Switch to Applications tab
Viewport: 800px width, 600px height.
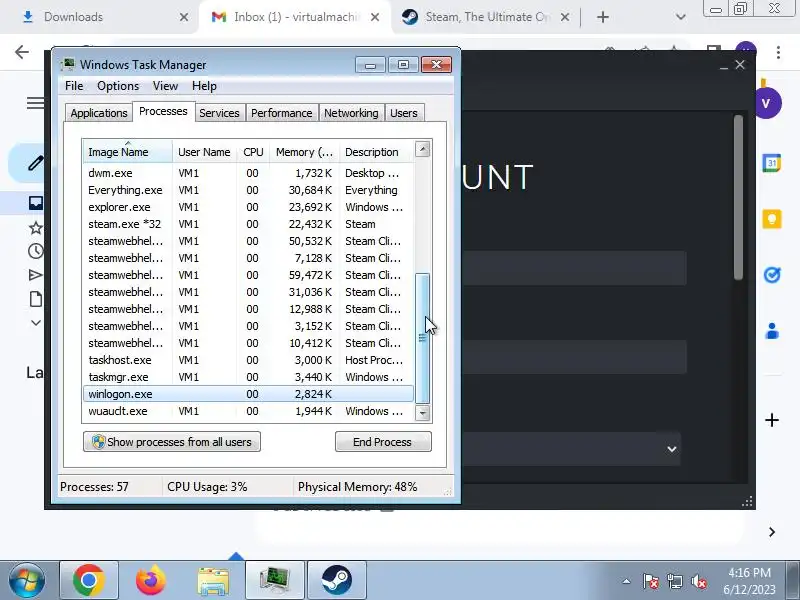coord(98,113)
